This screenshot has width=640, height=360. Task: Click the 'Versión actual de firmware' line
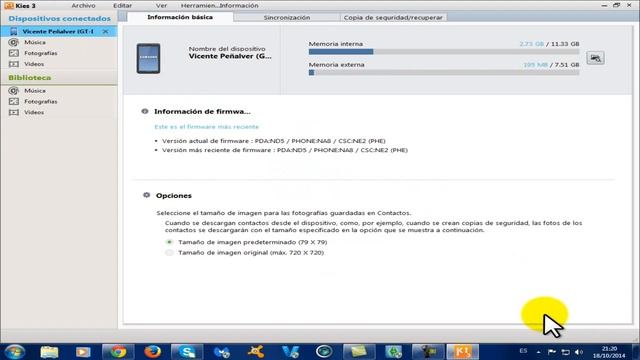tap(273, 141)
